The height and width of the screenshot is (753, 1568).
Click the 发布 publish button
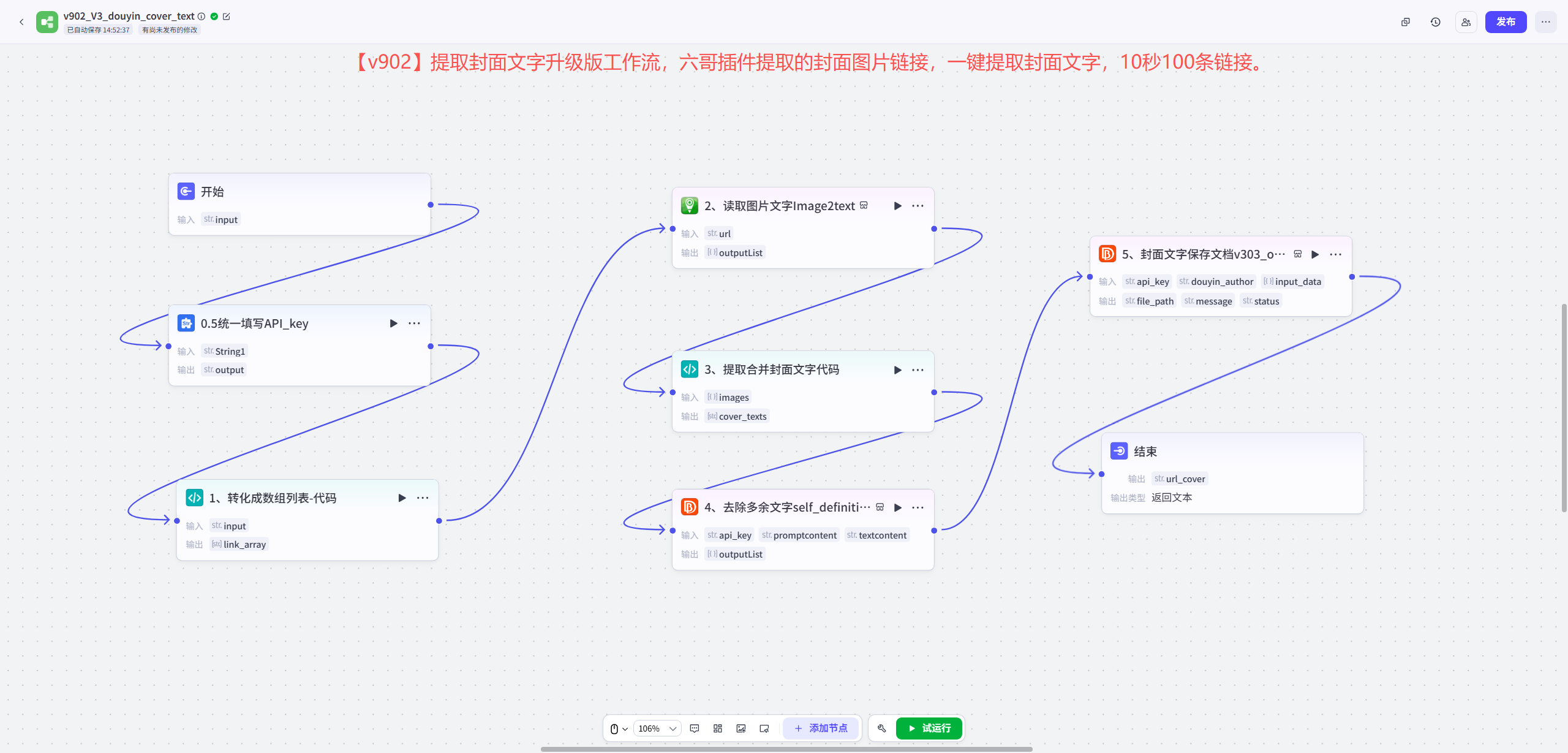pyautogui.click(x=1506, y=22)
